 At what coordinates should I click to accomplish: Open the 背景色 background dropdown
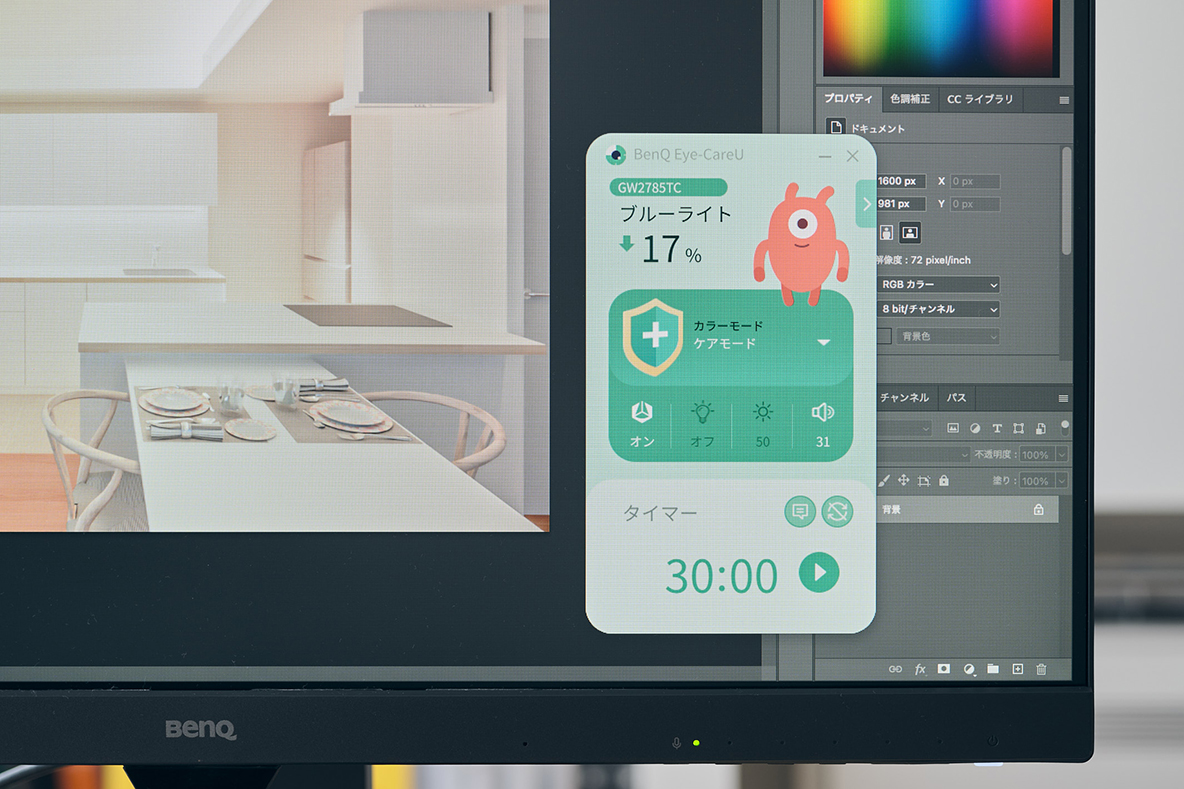pos(948,336)
